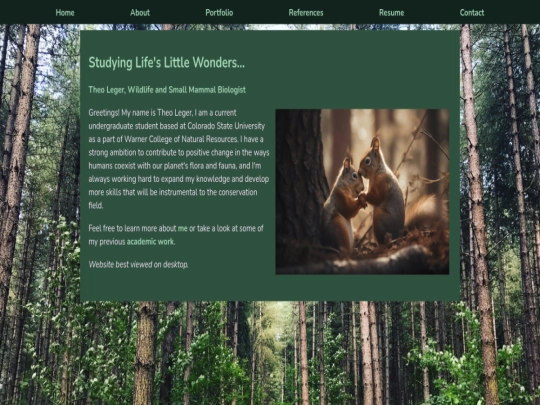Screen dimensions: 540x405
Task: Go to the Home page
Action: coord(65,13)
